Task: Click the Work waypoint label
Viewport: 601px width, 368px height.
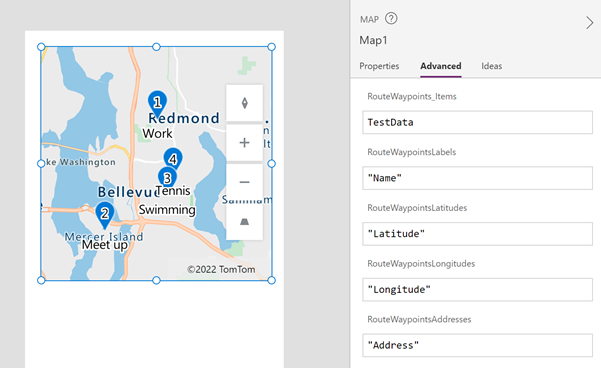Action: [158, 133]
